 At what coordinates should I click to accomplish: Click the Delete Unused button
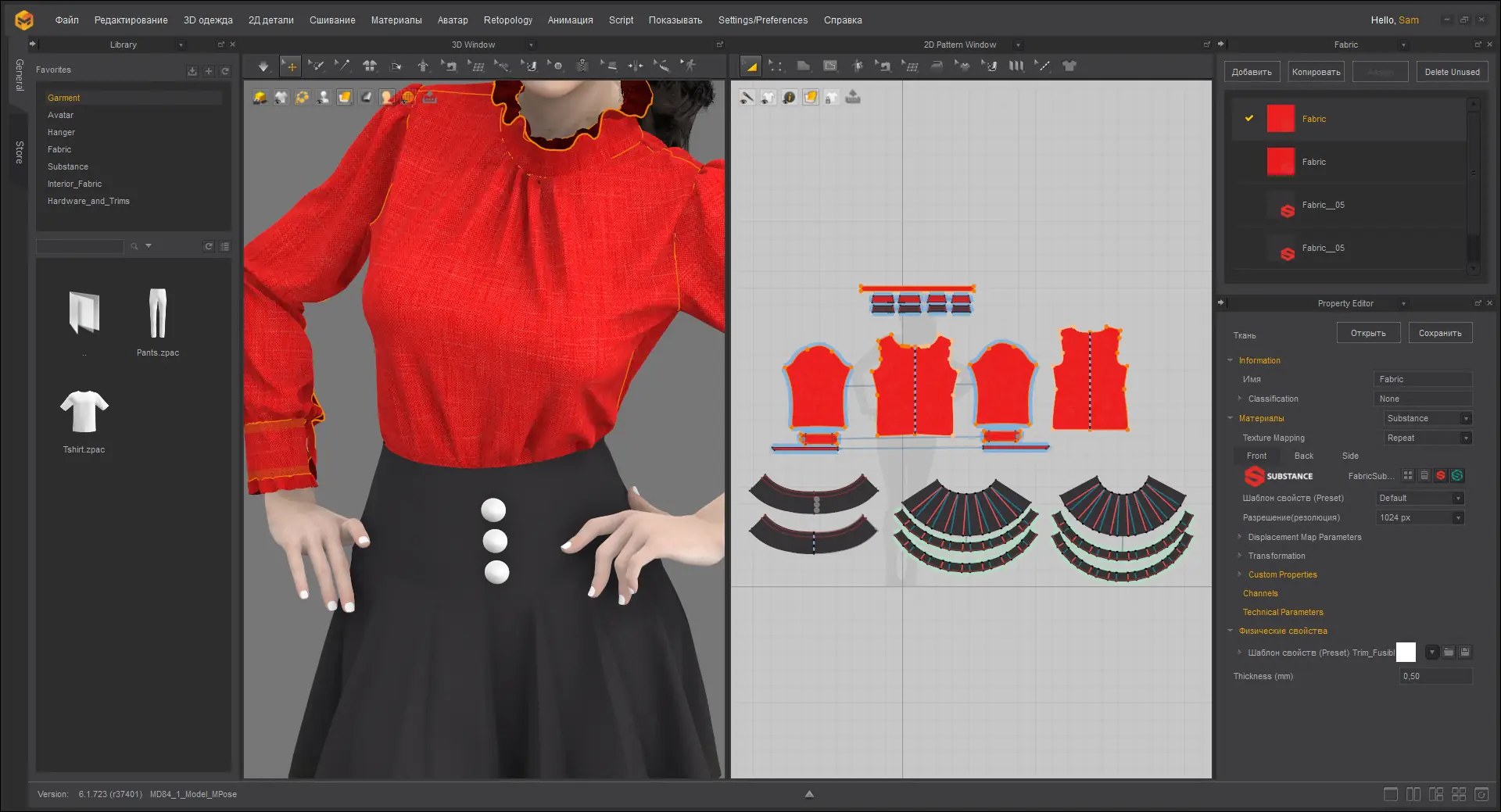1452,72
